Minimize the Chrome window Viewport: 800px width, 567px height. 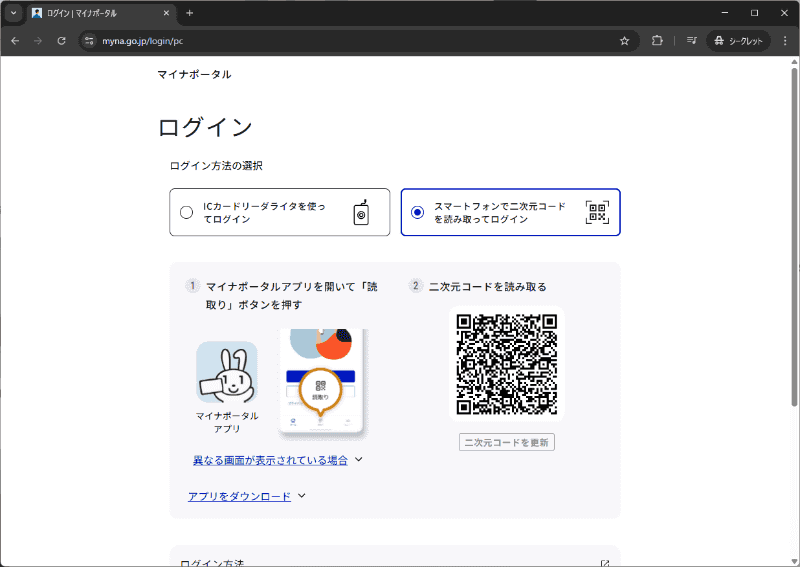point(724,13)
